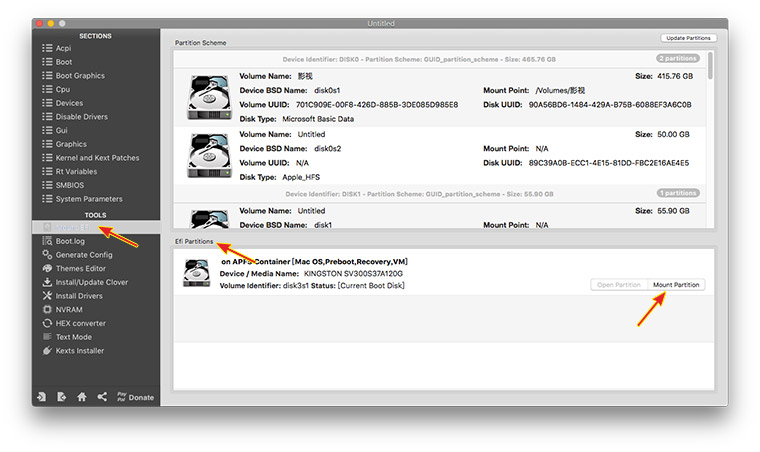Switch to Text Mode icon
The width and height of the screenshot is (760, 452).
(47, 337)
